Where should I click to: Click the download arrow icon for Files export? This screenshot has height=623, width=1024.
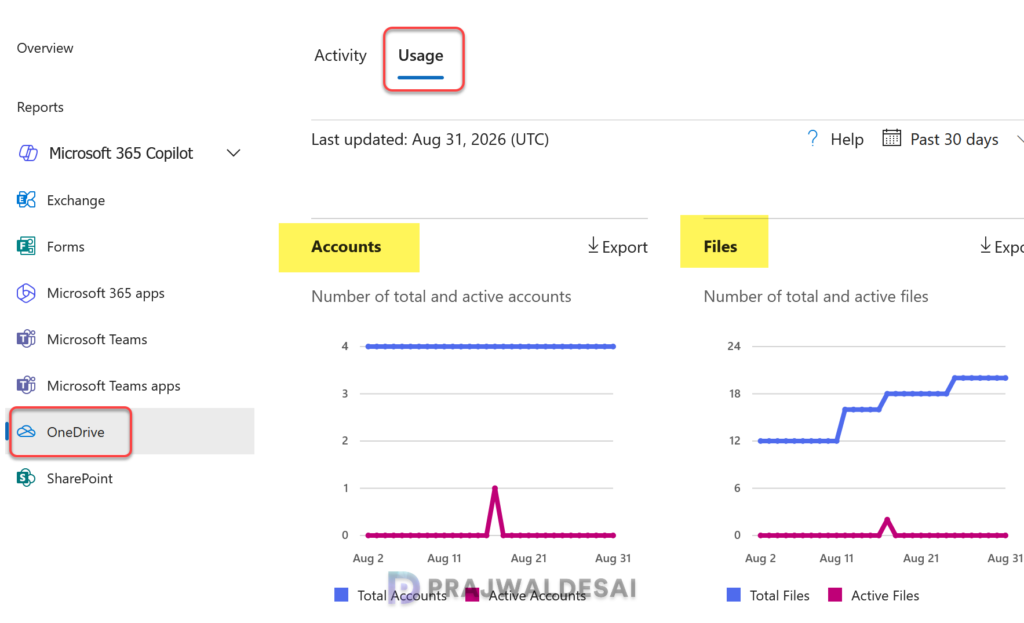pyautogui.click(x=985, y=246)
